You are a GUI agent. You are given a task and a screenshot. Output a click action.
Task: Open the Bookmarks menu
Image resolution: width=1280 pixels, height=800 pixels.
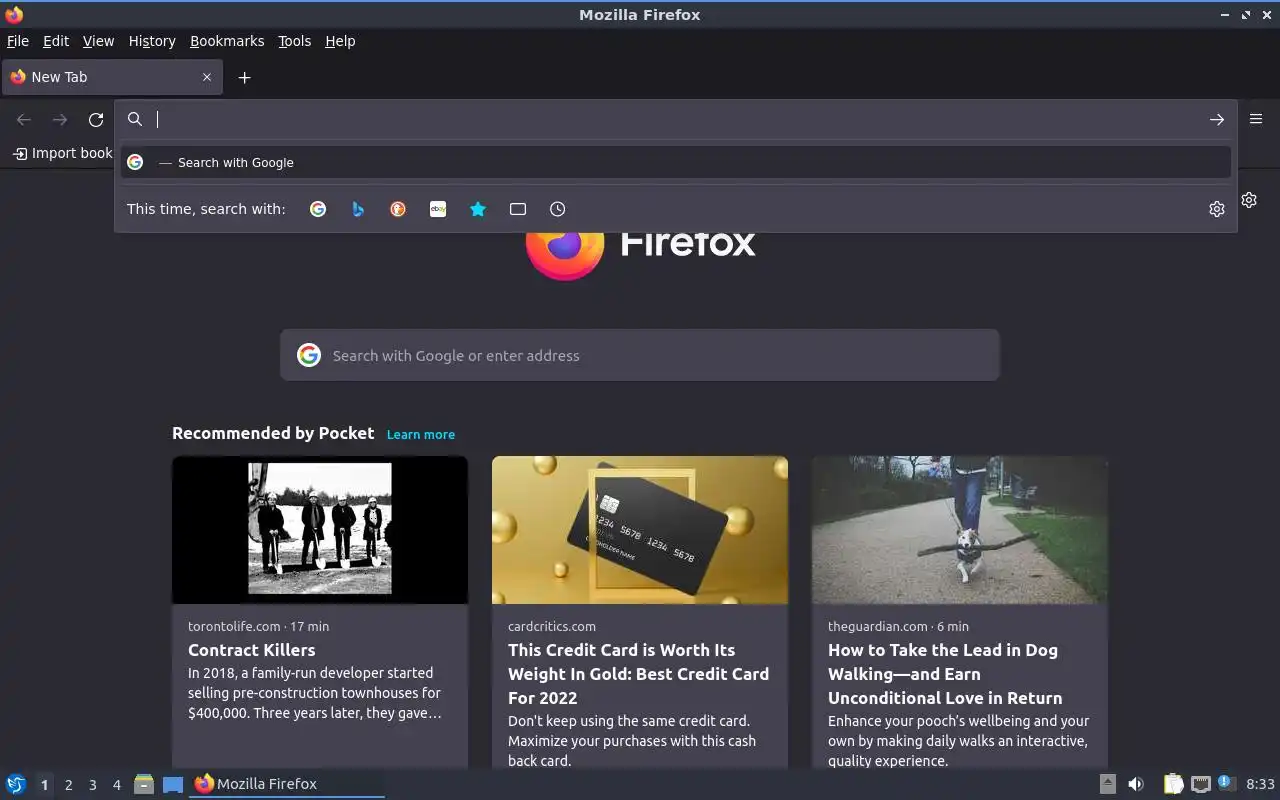tap(227, 41)
